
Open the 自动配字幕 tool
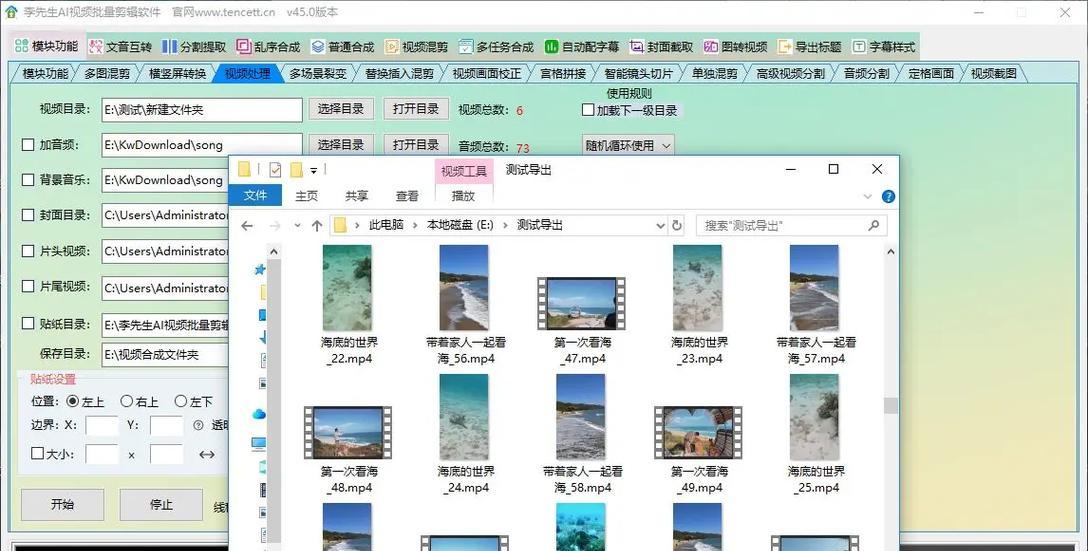click(x=581, y=46)
